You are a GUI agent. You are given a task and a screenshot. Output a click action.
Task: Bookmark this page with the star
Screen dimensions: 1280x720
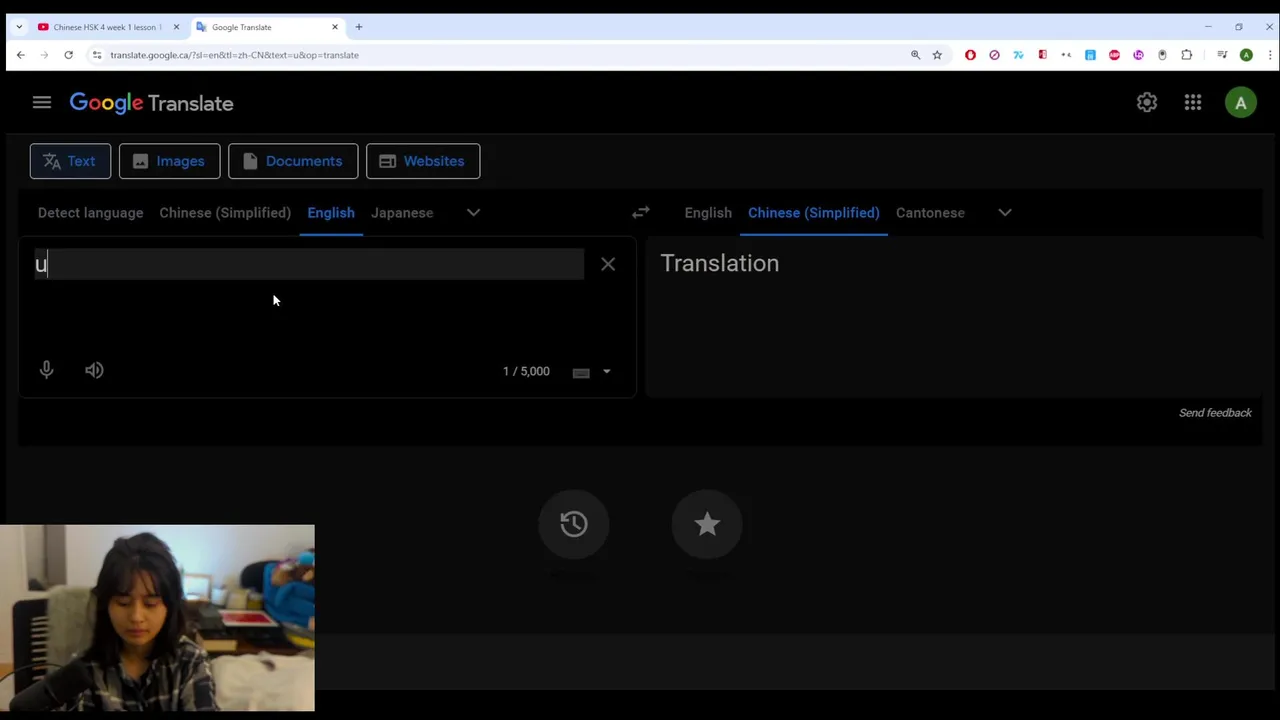tap(937, 55)
